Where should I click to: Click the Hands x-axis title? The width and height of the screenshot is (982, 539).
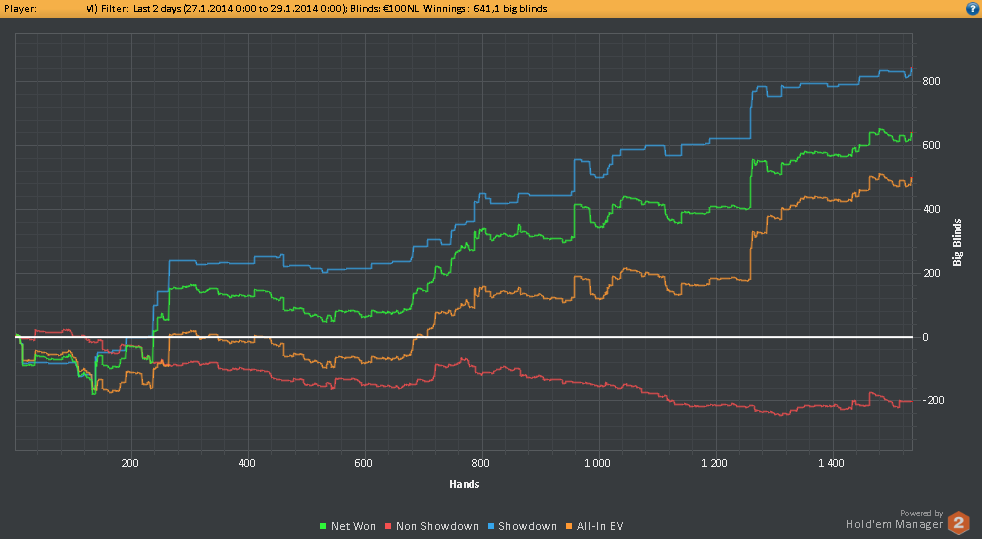tap(464, 485)
